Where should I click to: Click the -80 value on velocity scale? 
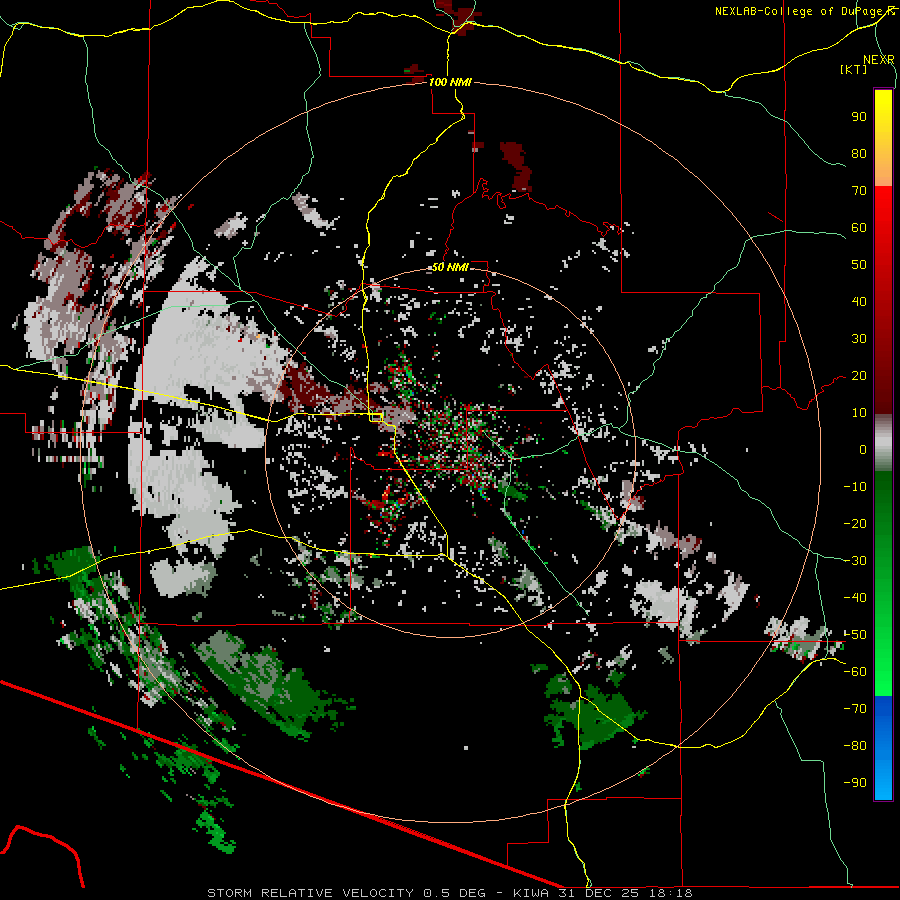pyautogui.click(x=855, y=746)
